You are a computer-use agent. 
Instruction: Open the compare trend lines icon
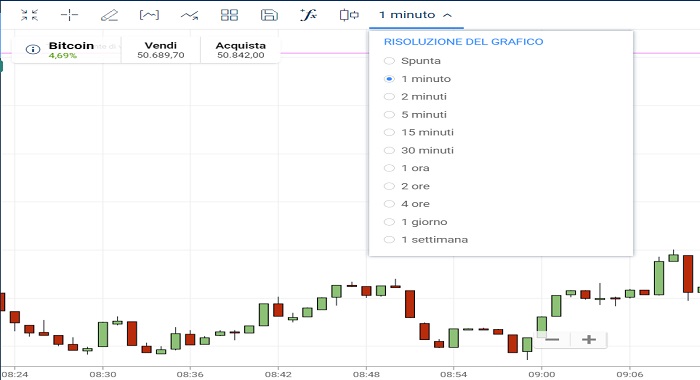coord(189,16)
